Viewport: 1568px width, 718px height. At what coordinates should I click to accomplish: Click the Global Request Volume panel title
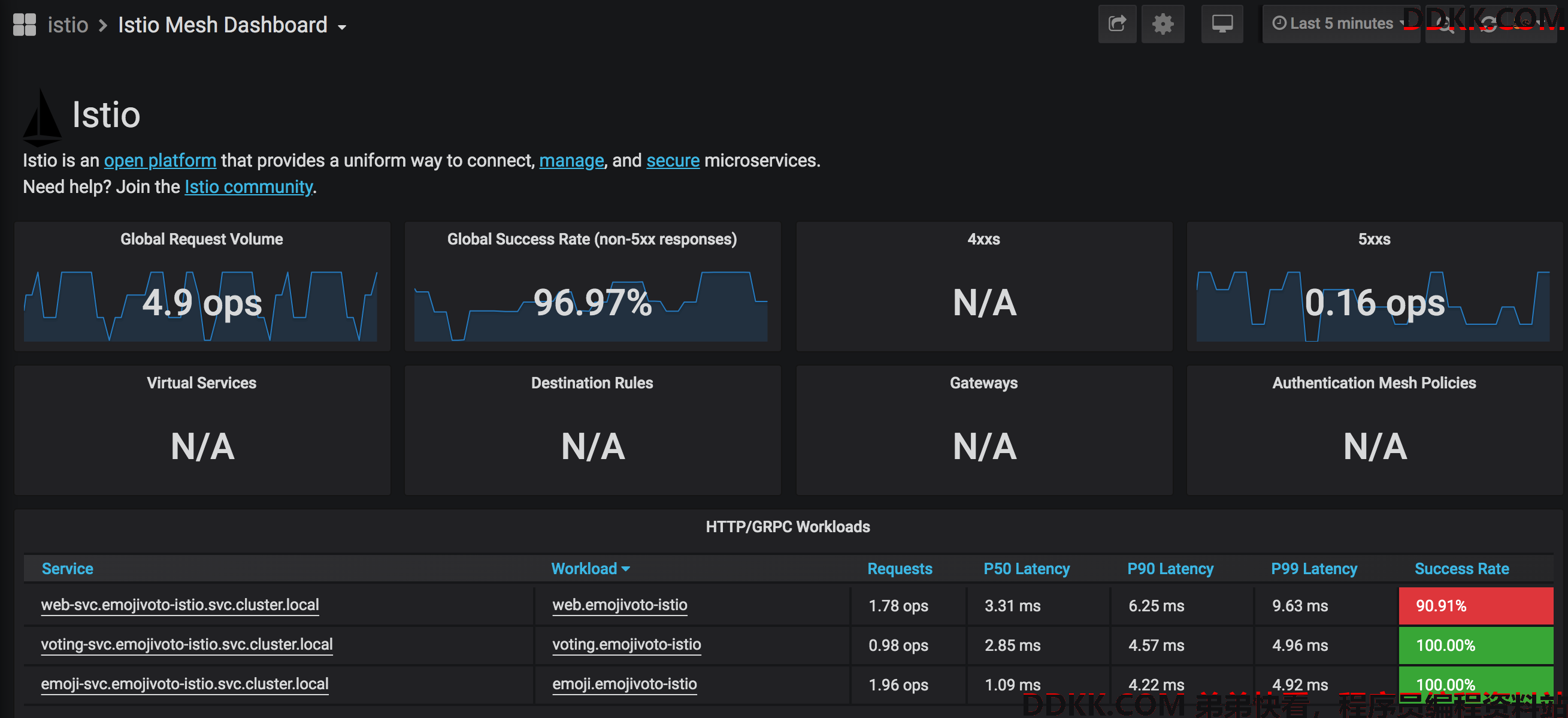click(x=201, y=239)
